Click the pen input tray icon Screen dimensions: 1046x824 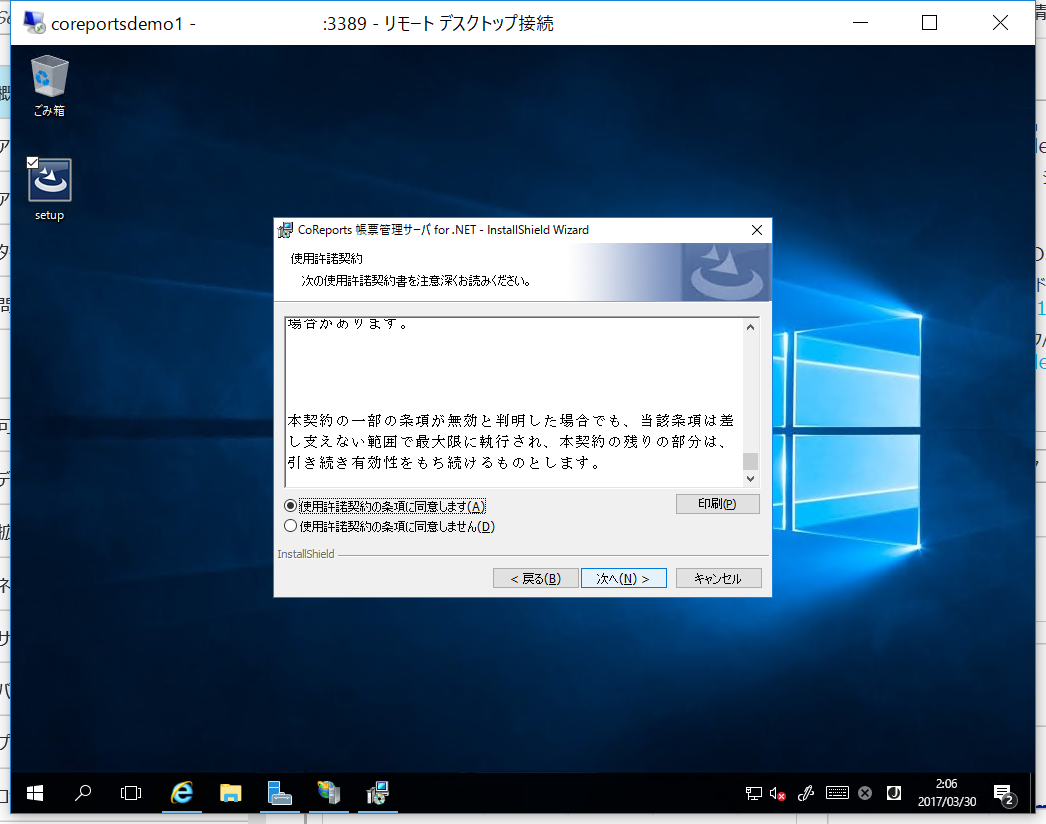point(806,793)
